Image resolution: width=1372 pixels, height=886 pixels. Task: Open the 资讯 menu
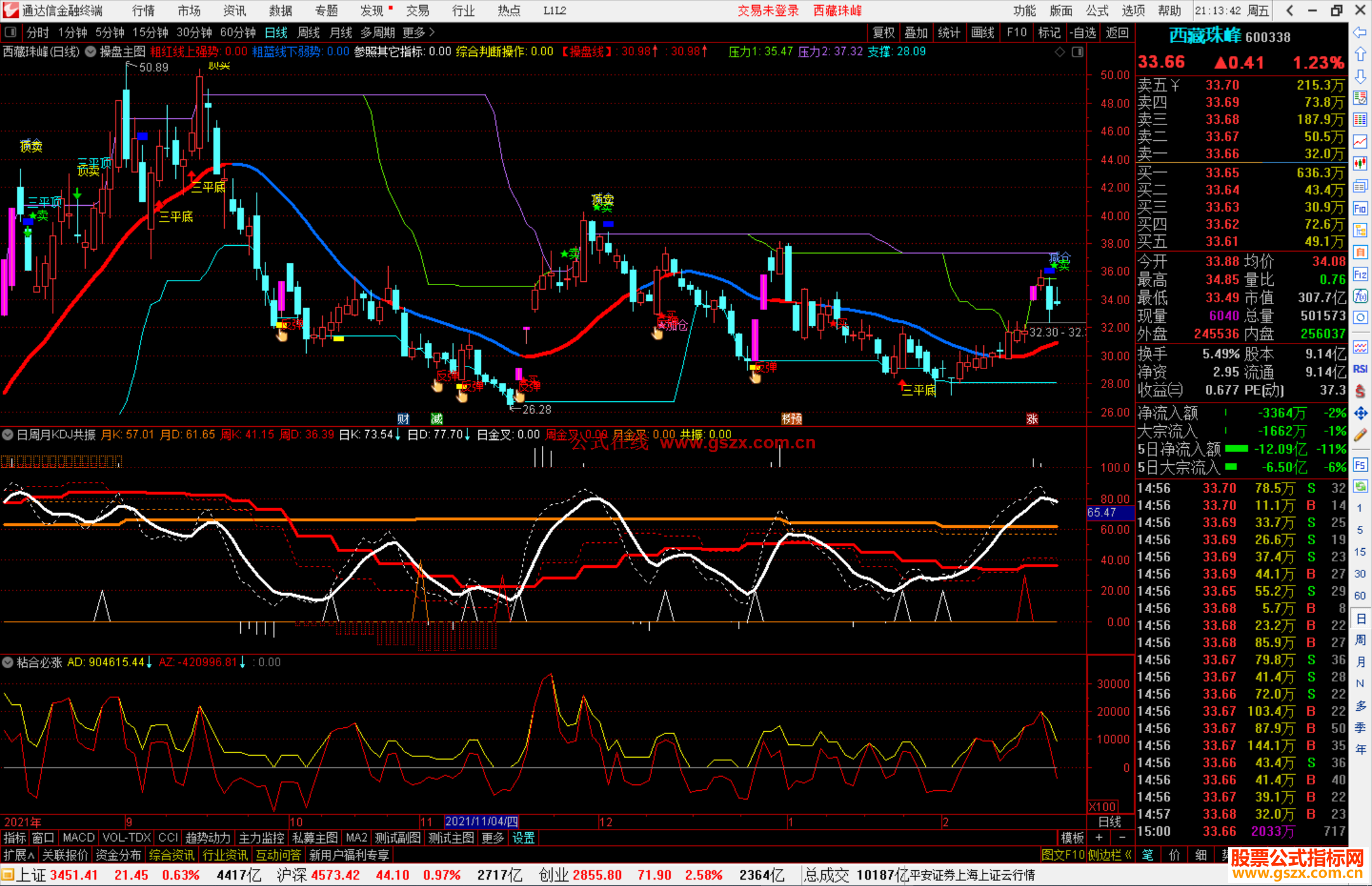click(234, 11)
